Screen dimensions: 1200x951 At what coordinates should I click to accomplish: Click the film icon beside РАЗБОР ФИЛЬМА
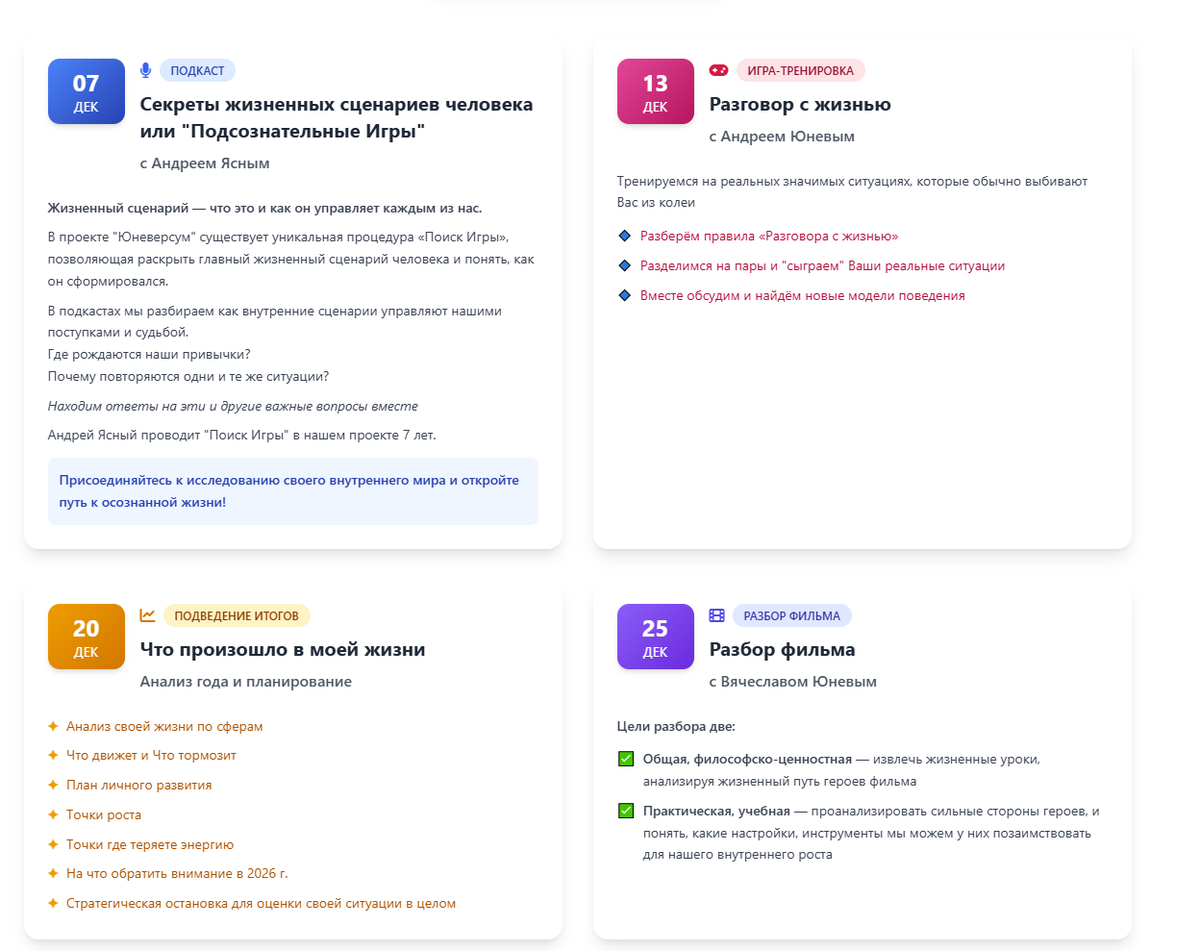click(717, 615)
